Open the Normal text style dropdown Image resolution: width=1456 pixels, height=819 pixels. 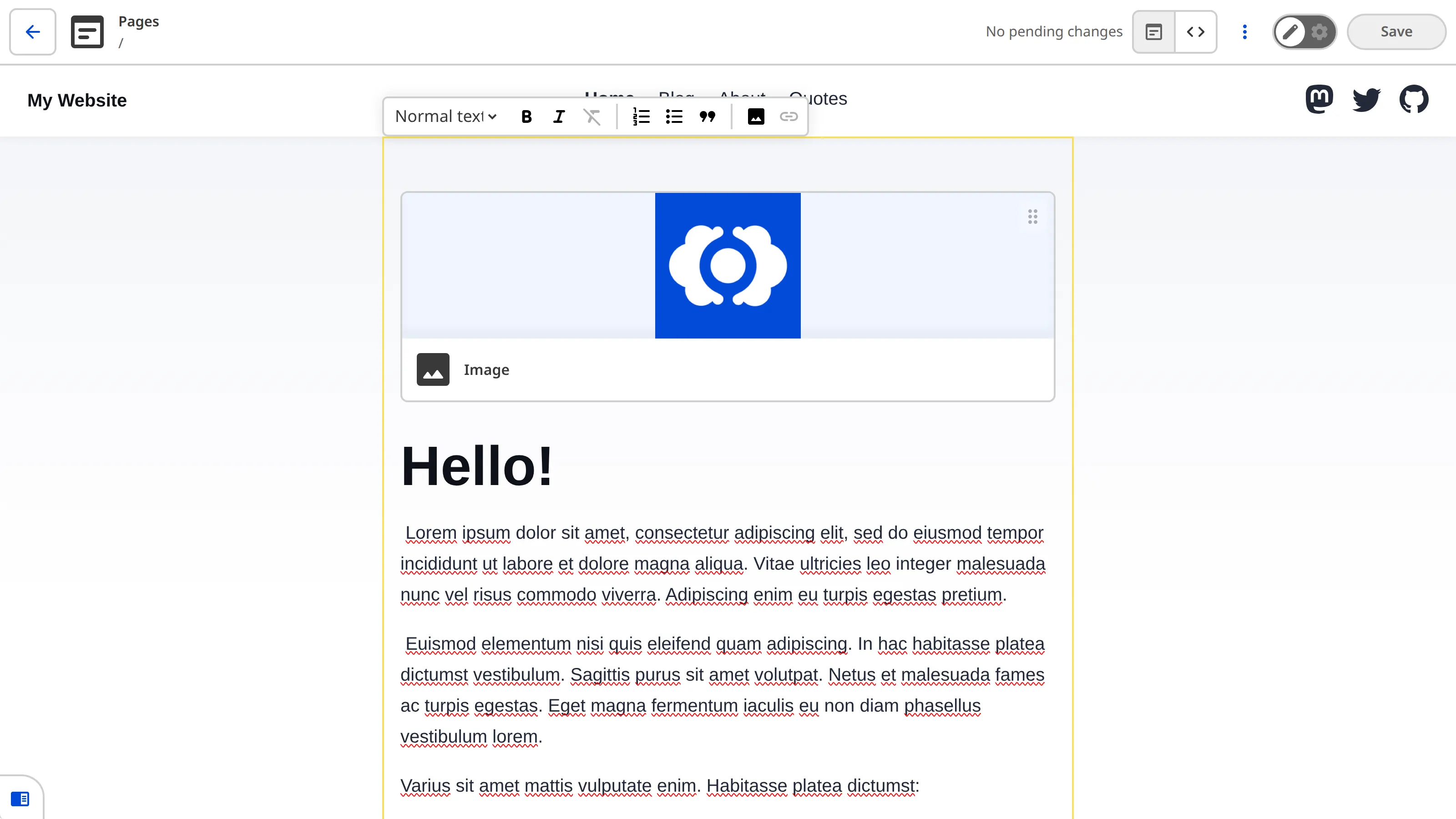click(x=445, y=116)
